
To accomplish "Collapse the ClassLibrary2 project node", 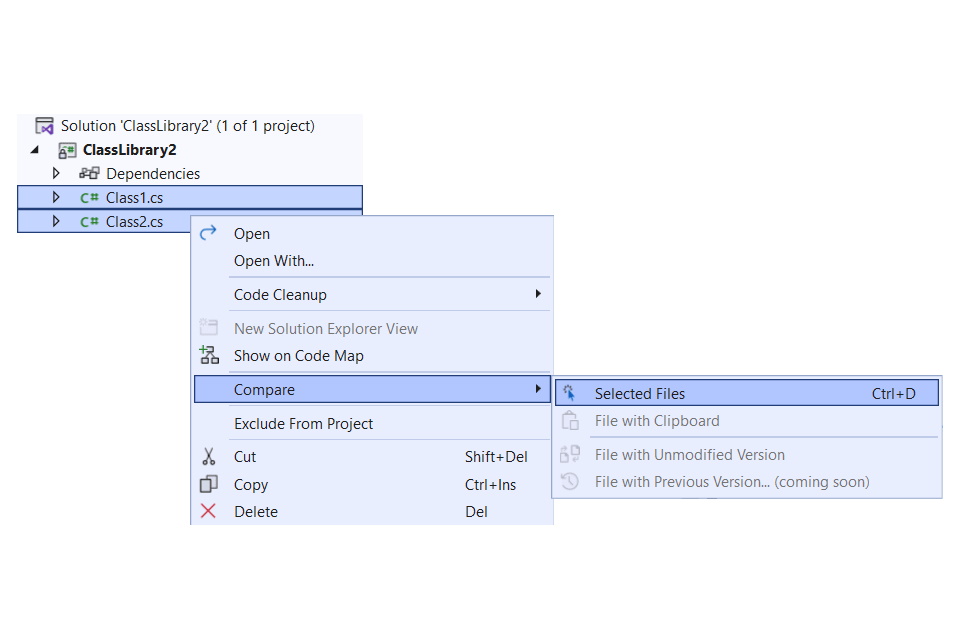I will tap(33, 149).
